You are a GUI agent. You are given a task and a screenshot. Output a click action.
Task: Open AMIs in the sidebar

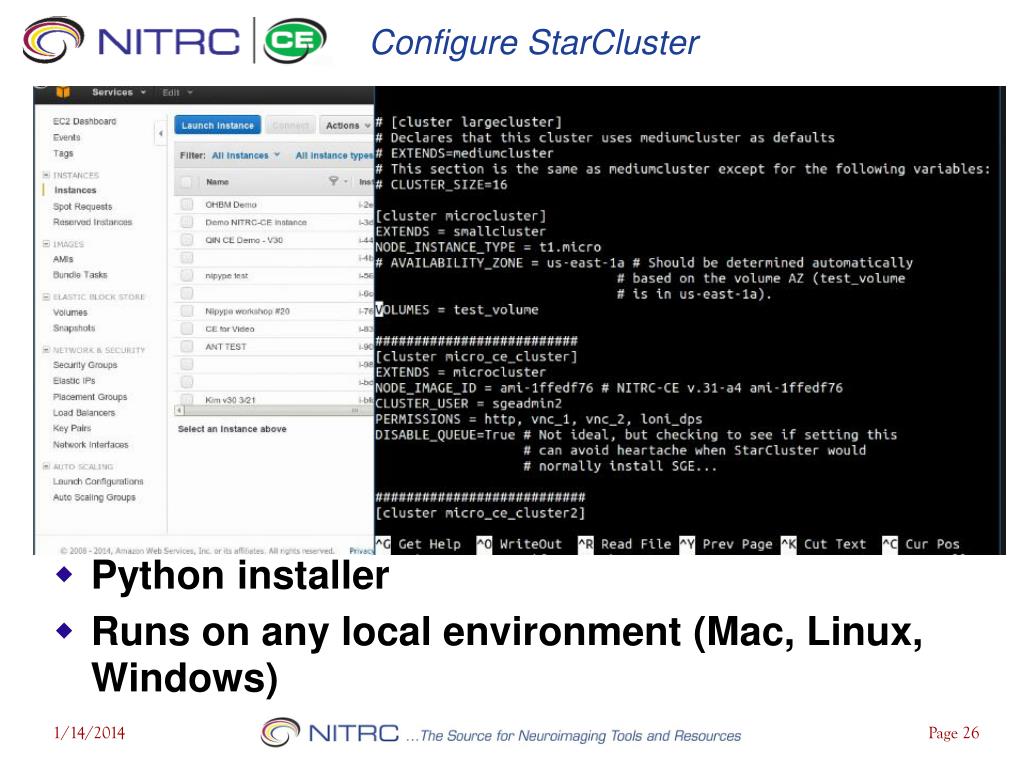[63, 259]
